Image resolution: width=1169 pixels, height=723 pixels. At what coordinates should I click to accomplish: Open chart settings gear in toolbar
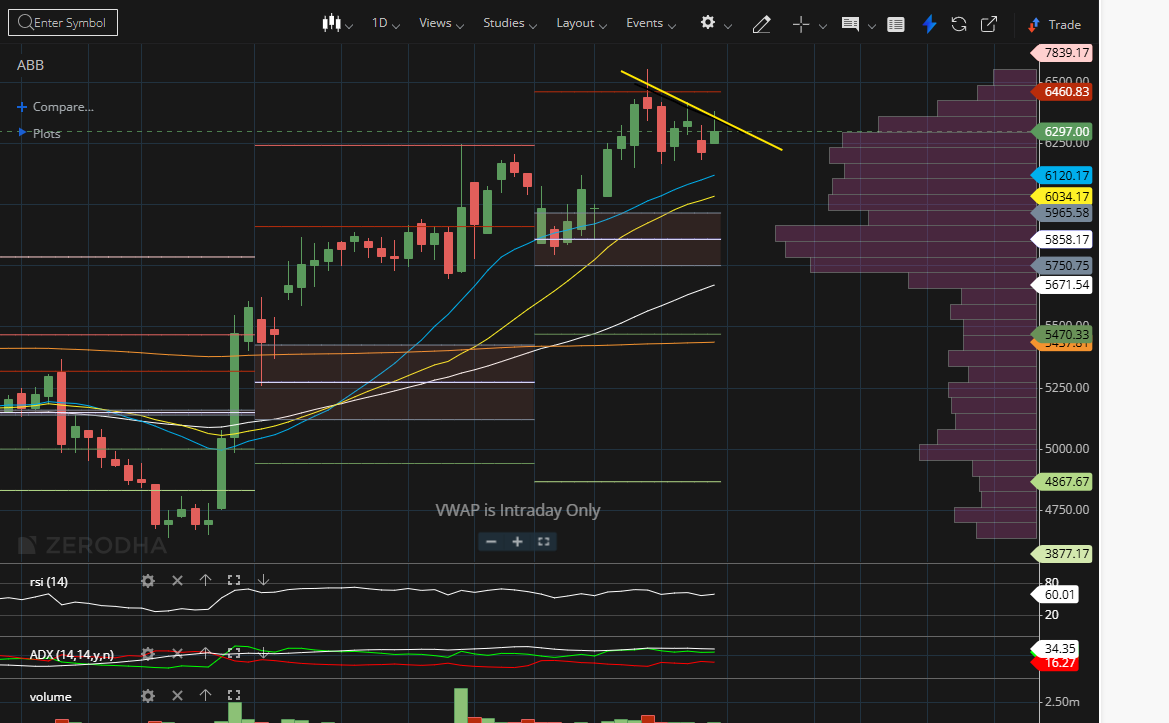pyautogui.click(x=708, y=22)
